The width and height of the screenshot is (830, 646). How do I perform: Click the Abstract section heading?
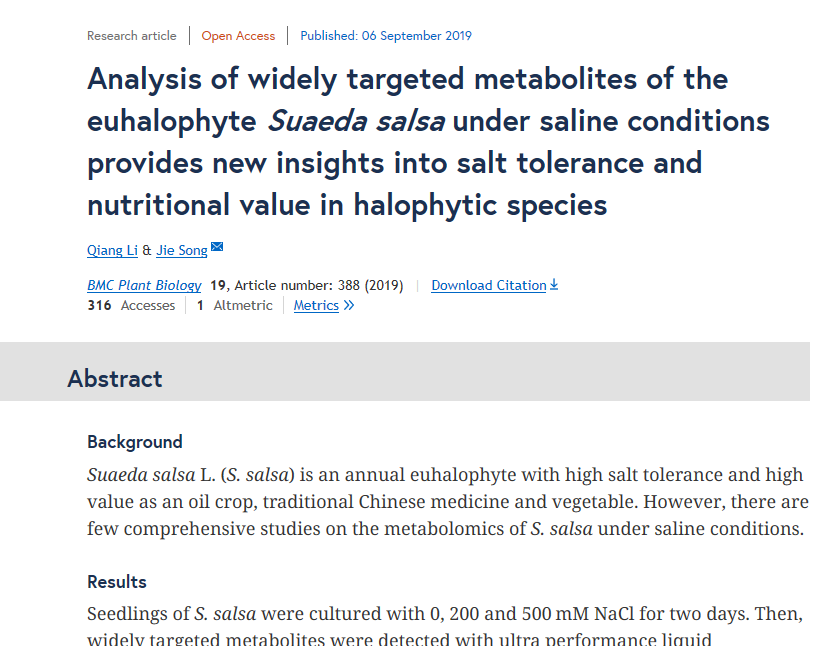[114, 379]
